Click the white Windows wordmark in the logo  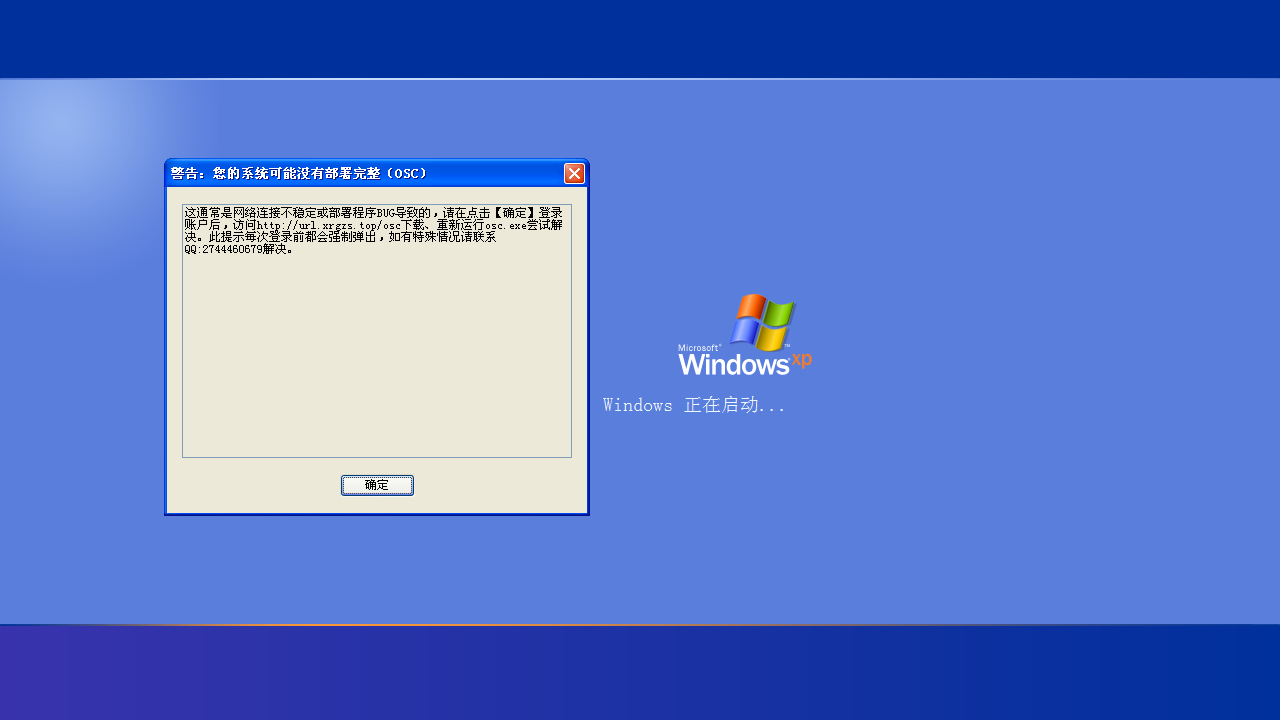pos(733,364)
